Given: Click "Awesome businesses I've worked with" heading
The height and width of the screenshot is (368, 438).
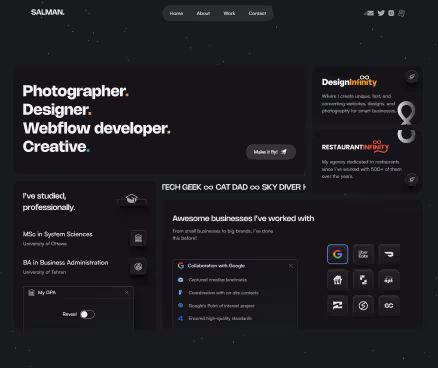Looking at the screenshot, I should [243, 218].
